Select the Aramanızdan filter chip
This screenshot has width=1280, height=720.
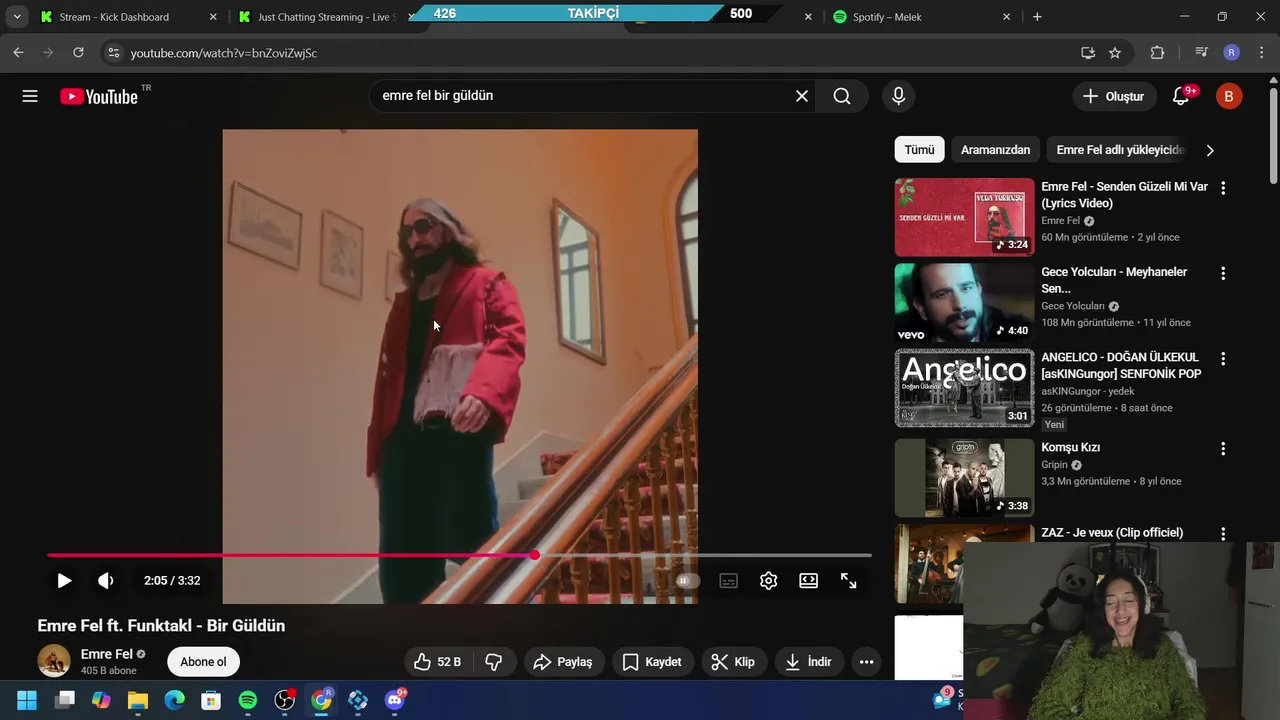[995, 150]
